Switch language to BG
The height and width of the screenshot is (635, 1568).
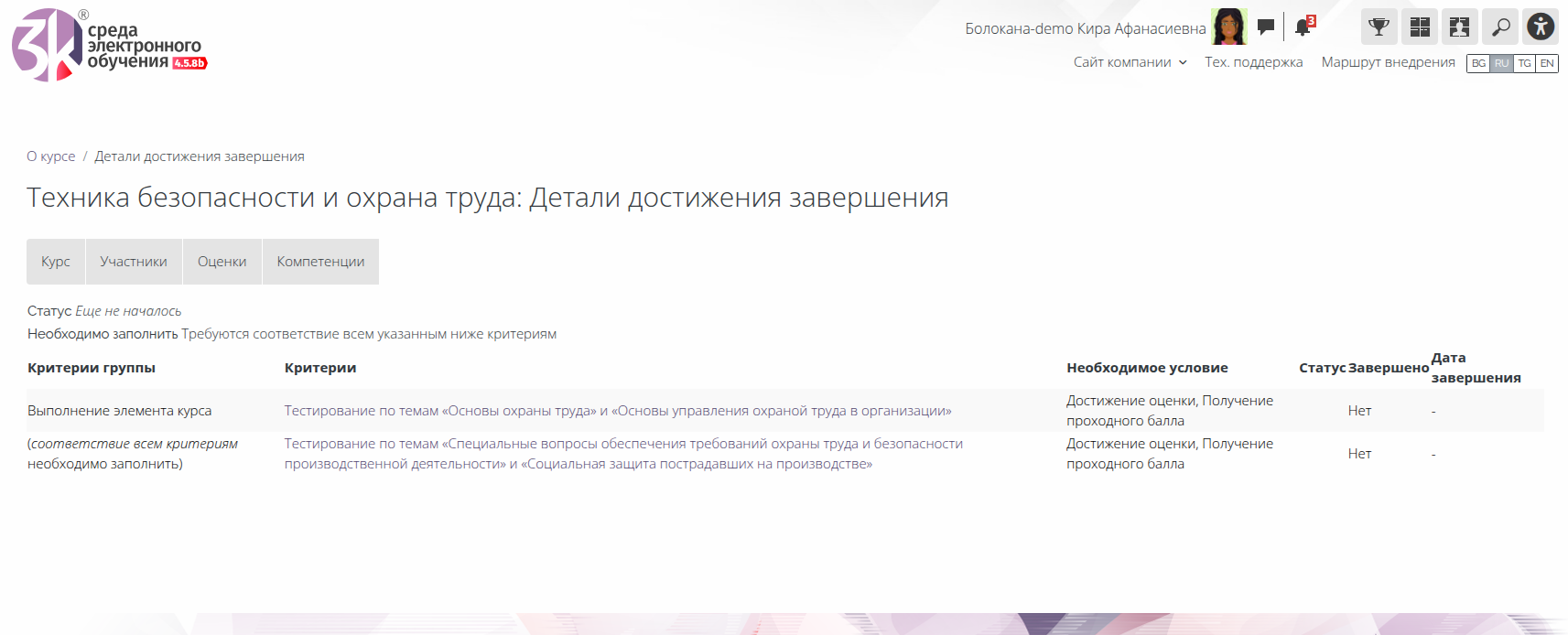(1478, 63)
